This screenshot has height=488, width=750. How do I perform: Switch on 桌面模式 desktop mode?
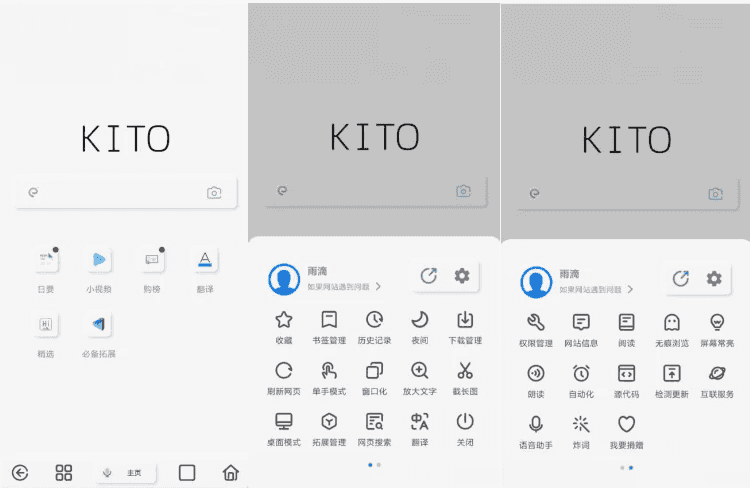(x=283, y=422)
